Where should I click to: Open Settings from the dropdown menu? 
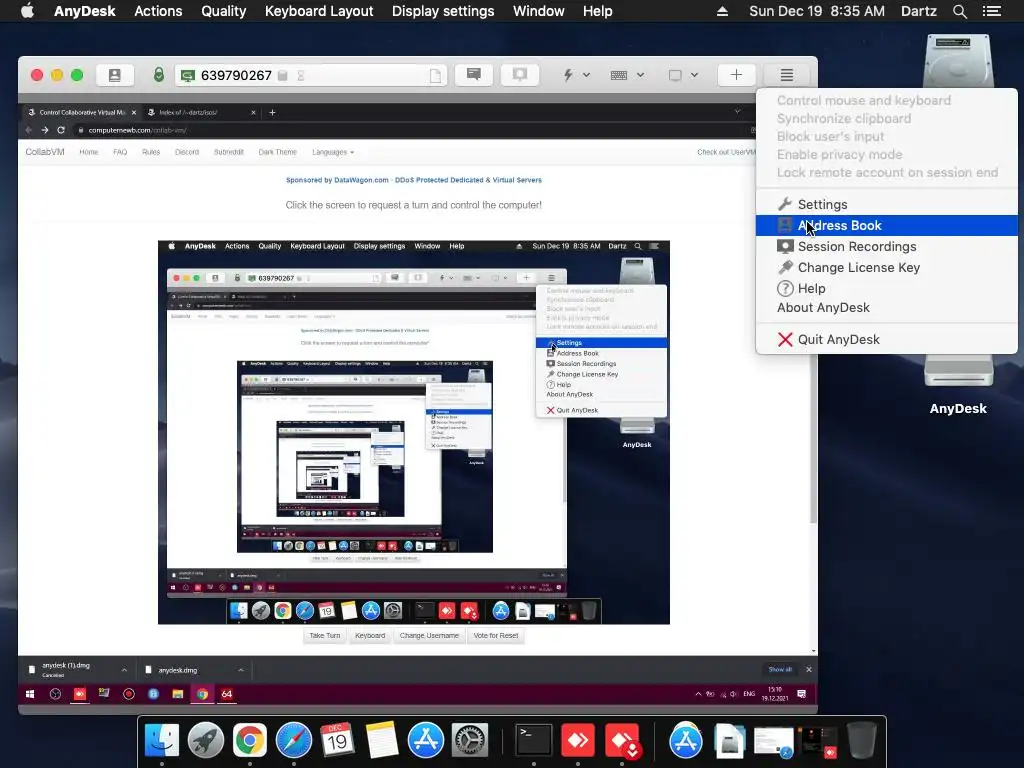coord(887,204)
